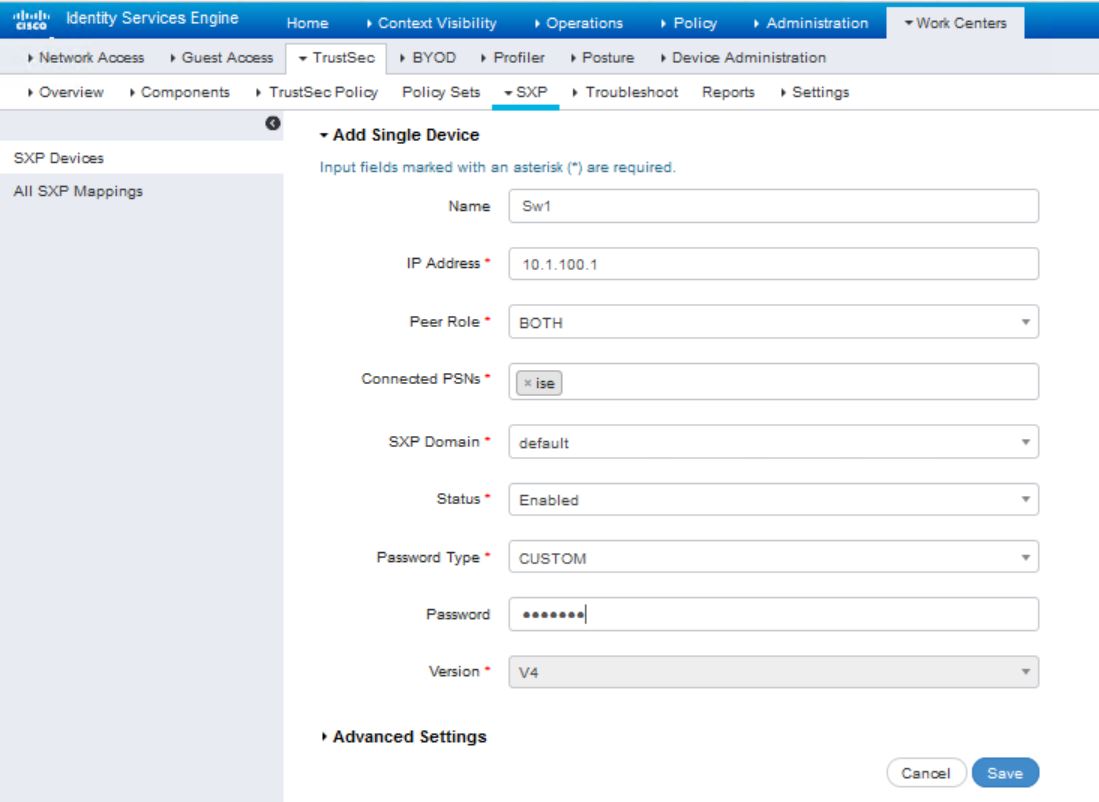Open the BYOD work center
The height and width of the screenshot is (802, 1099).
point(428,57)
